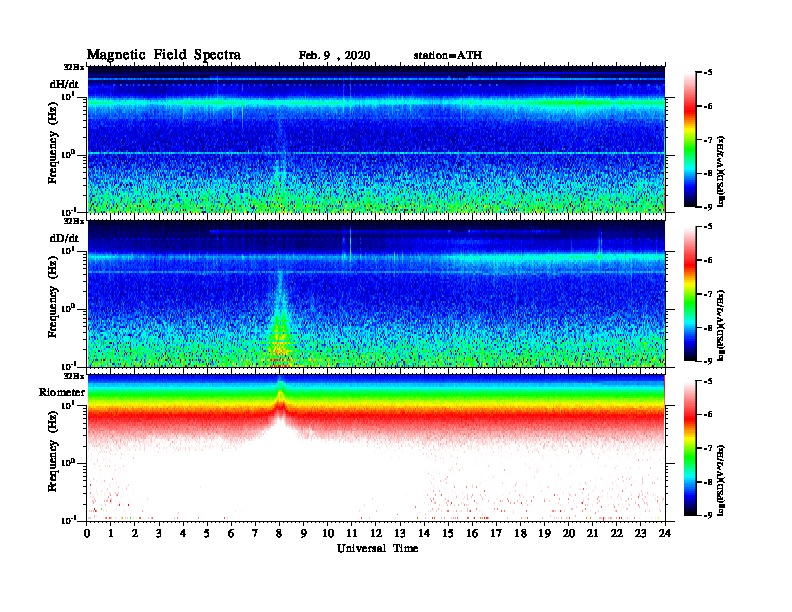
Task: Click the hour "5" tick label
Action: pyautogui.click(x=207, y=534)
